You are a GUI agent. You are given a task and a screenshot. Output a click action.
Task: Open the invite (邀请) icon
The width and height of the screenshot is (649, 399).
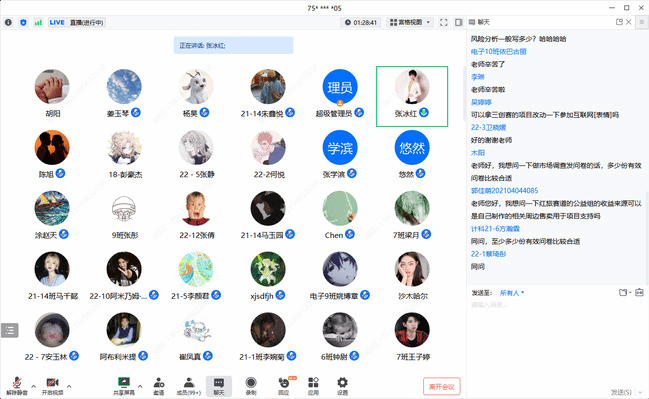159,386
